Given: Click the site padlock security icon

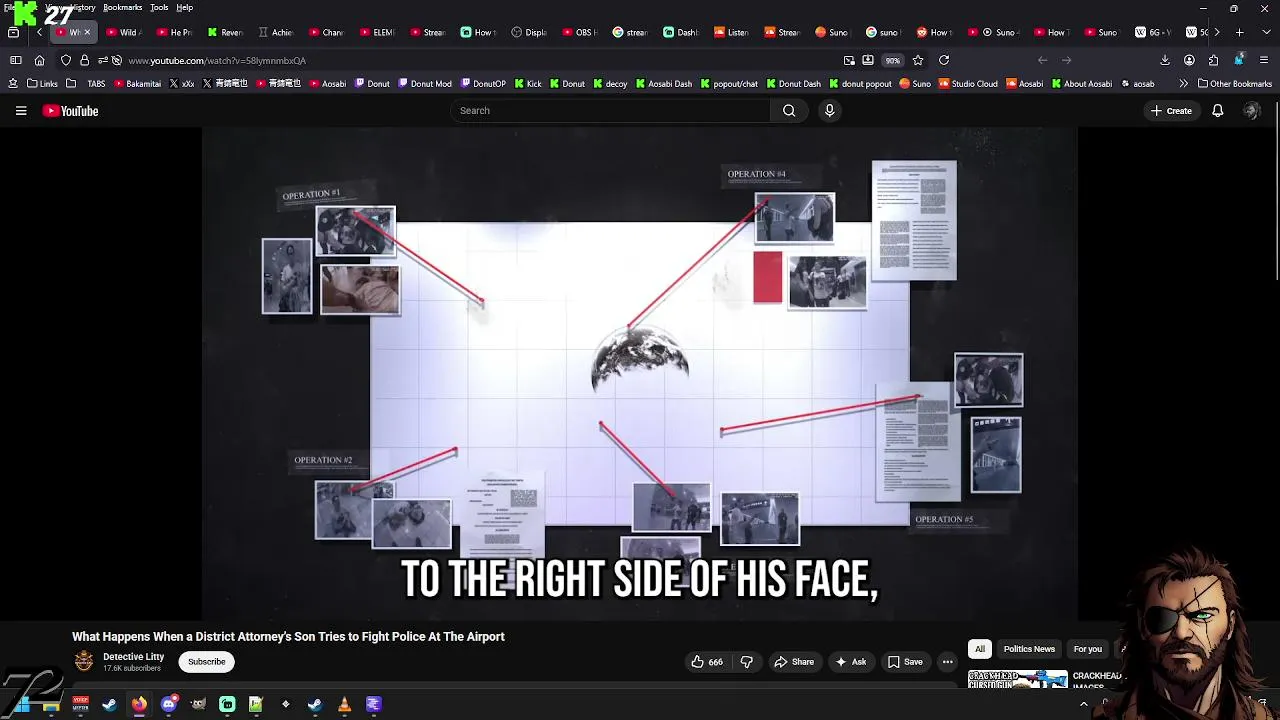Looking at the screenshot, I should pos(84,60).
